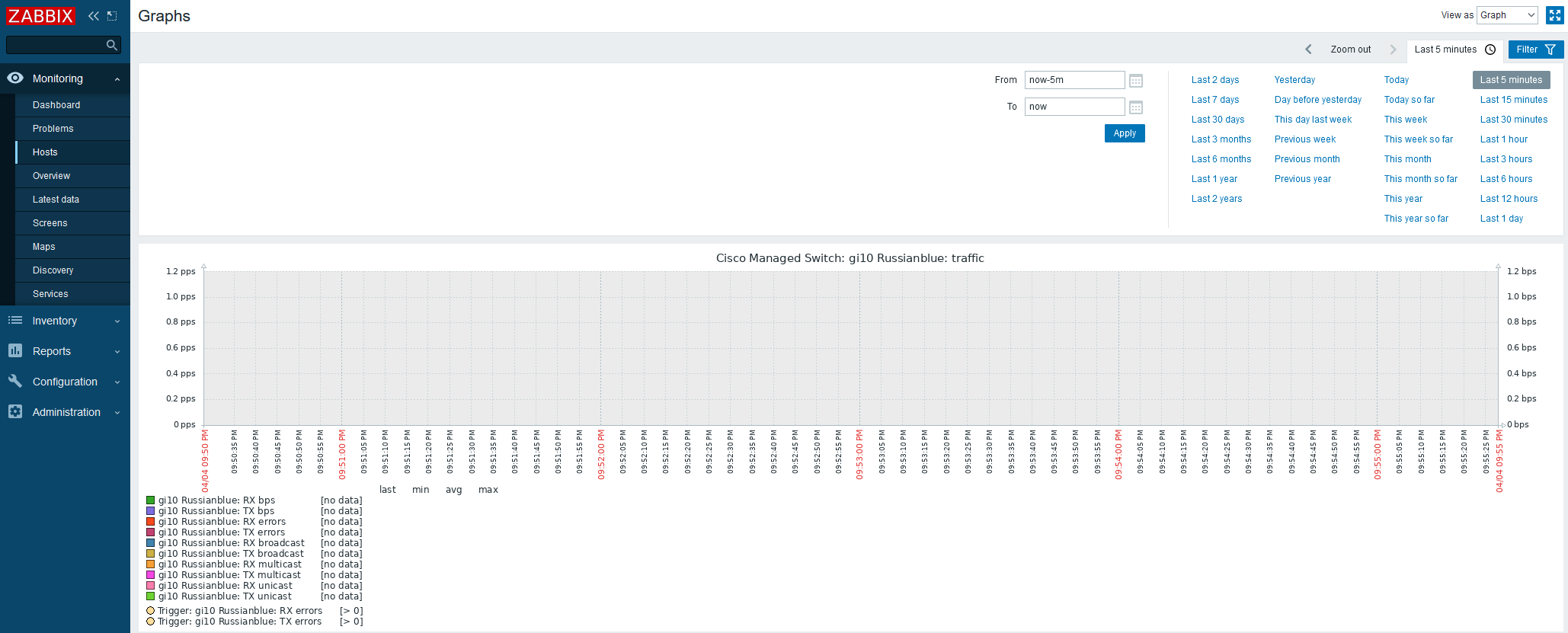The height and width of the screenshot is (633, 1568).
Task: Click the From time input field
Action: pyautogui.click(x=1074, y=80)
